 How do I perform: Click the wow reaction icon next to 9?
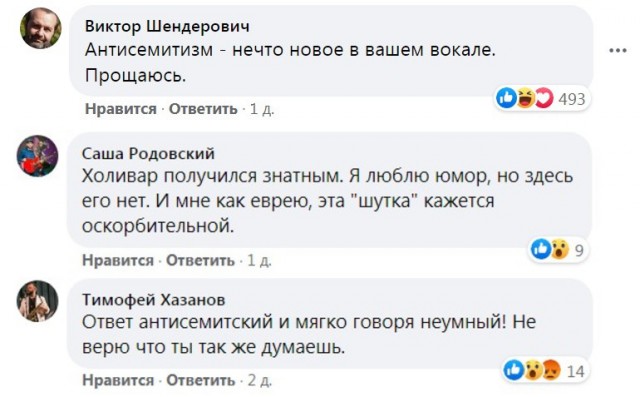tap(560, 249)
